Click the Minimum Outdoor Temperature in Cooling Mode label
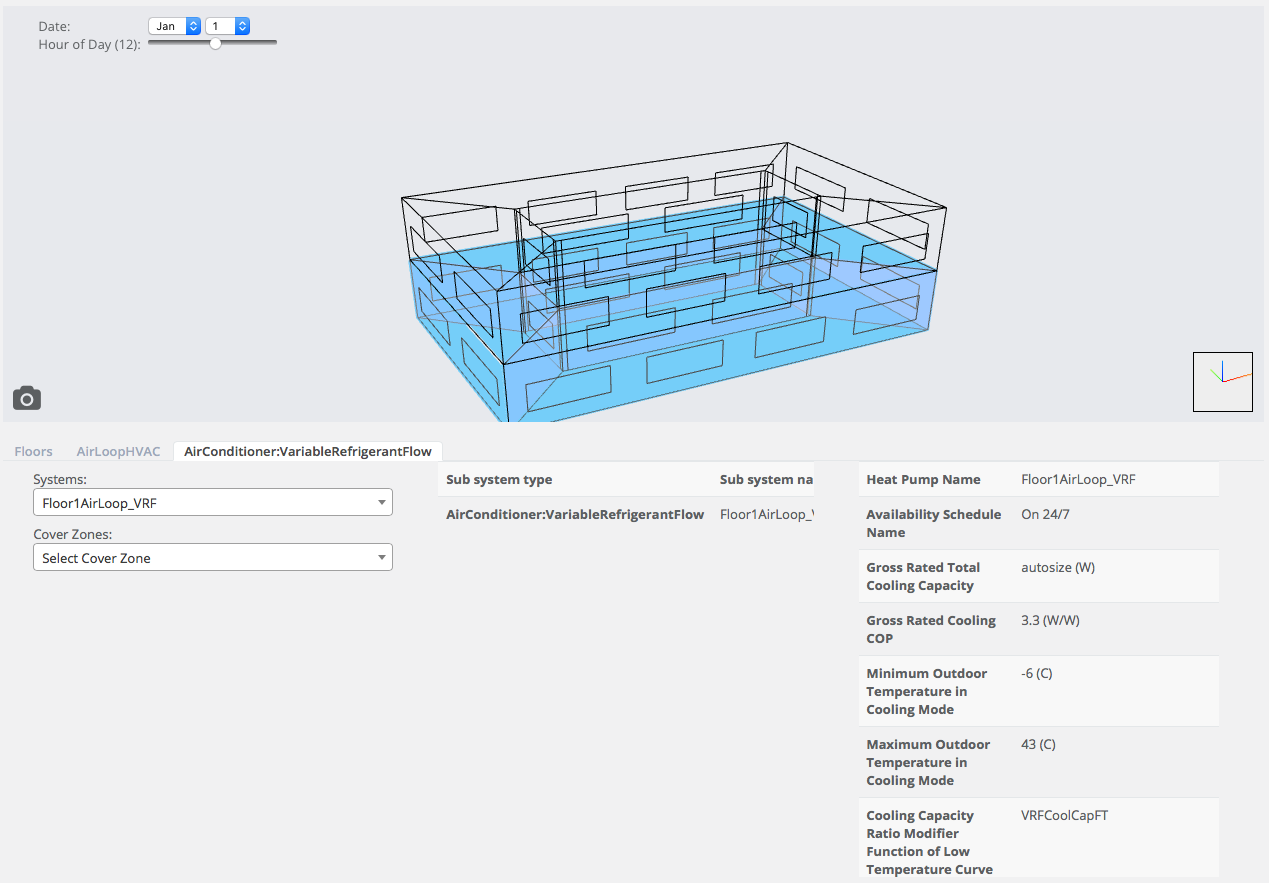This screenshot has height=883, width=1269. coord(927,691)
